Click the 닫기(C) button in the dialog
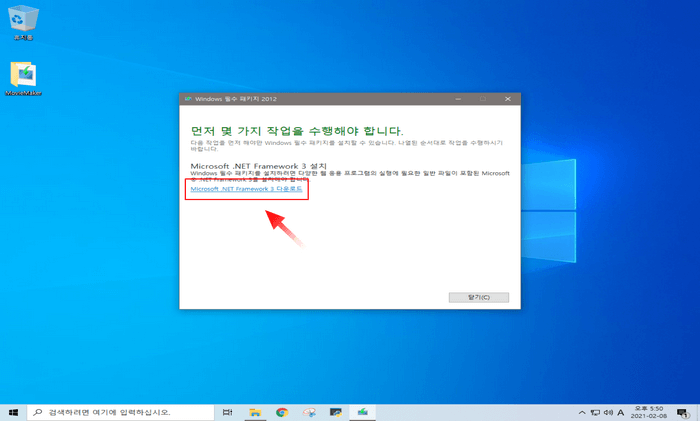Screen dimensions: 700x421 (x=479, y=297)
